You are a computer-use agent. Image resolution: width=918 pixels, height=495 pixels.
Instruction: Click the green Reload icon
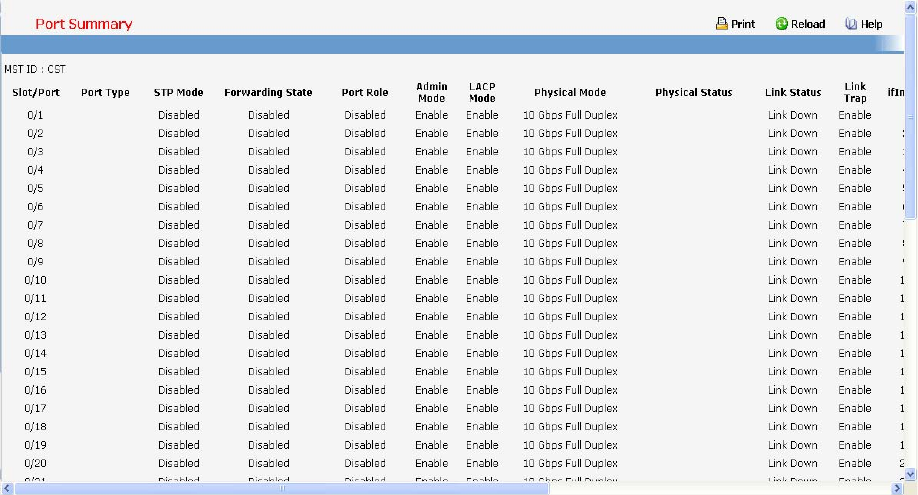pos(782,24)
